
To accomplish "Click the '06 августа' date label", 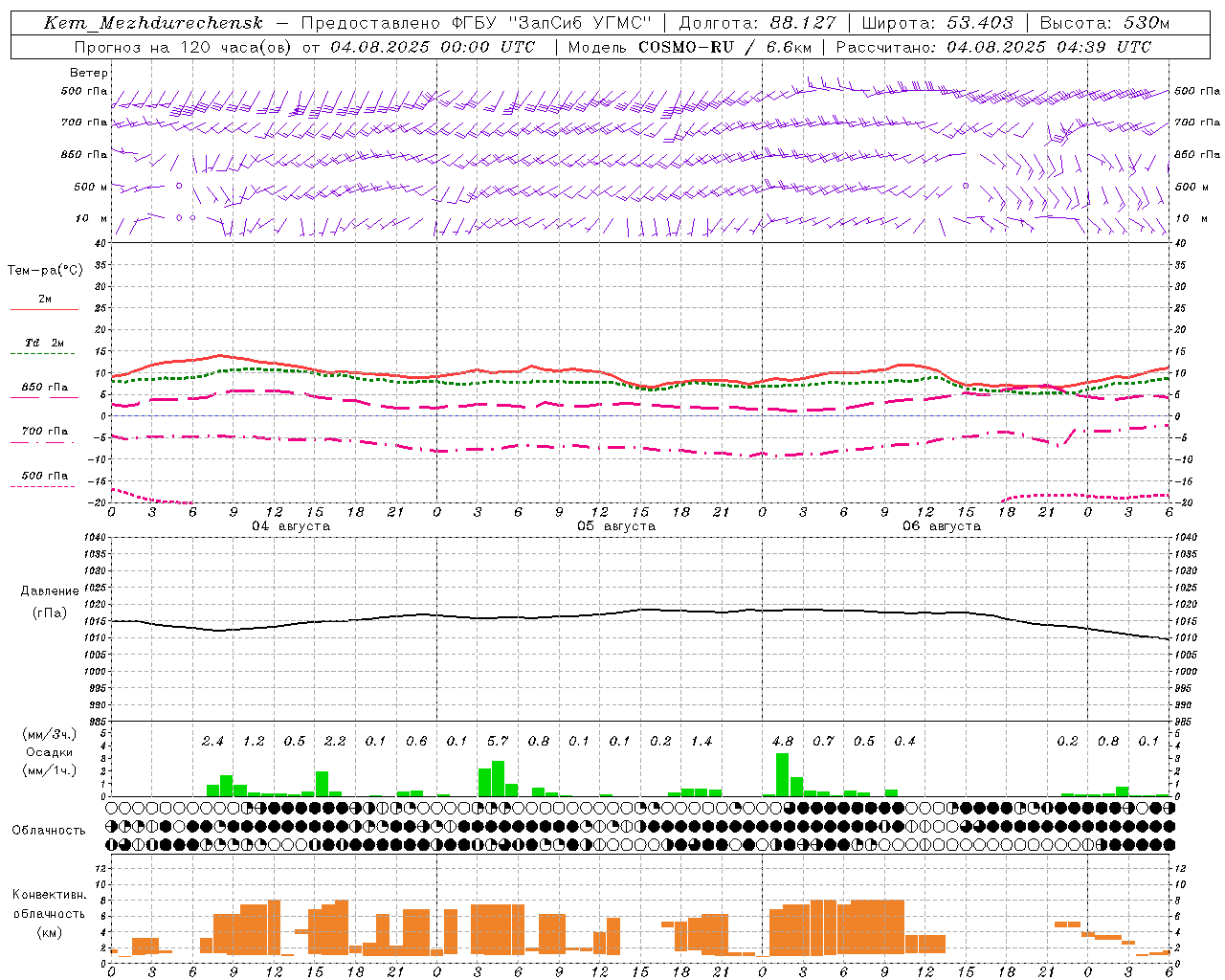I will click(942, 526).
